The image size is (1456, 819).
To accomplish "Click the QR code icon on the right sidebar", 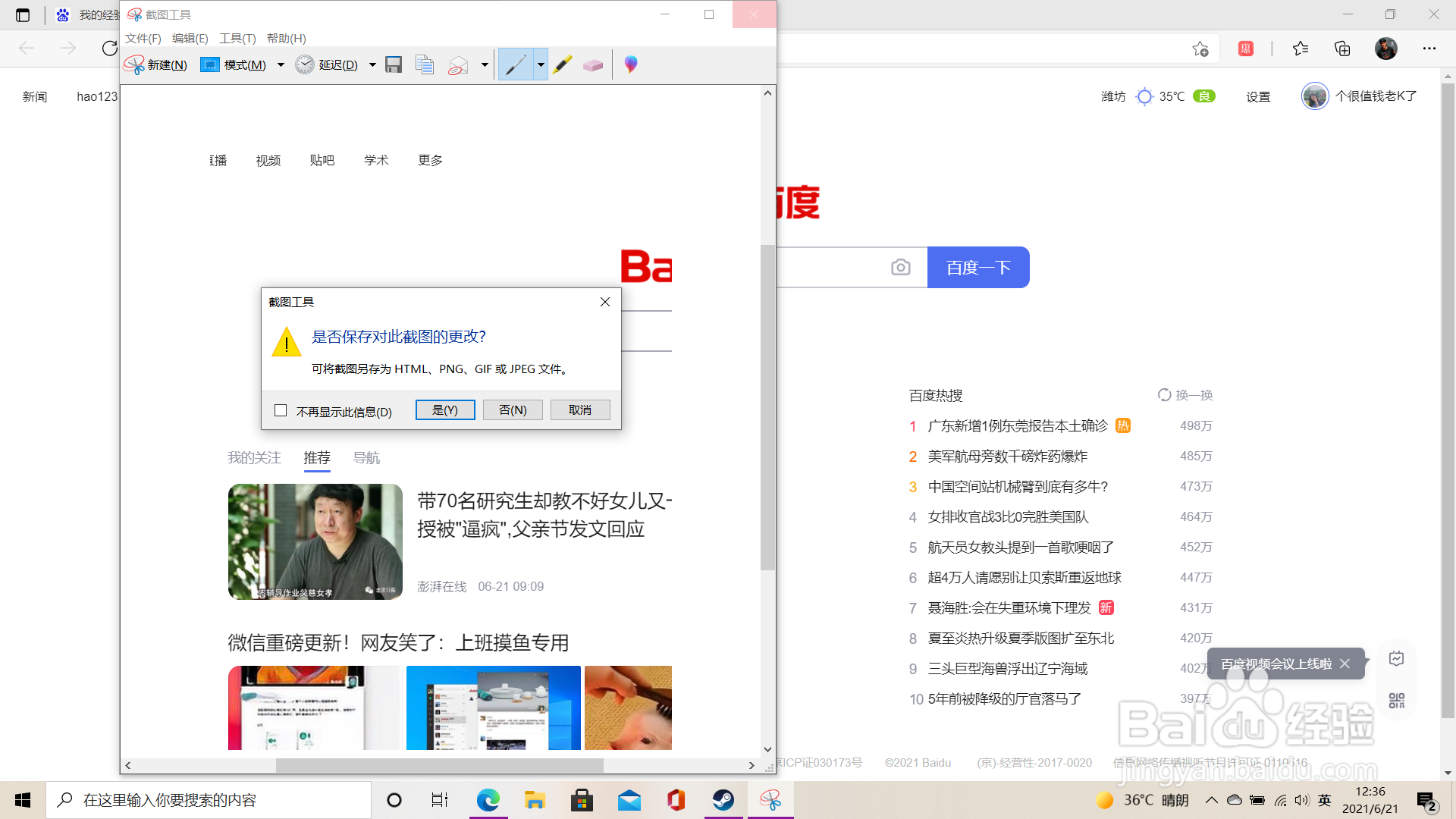I will coord(1397,701).
